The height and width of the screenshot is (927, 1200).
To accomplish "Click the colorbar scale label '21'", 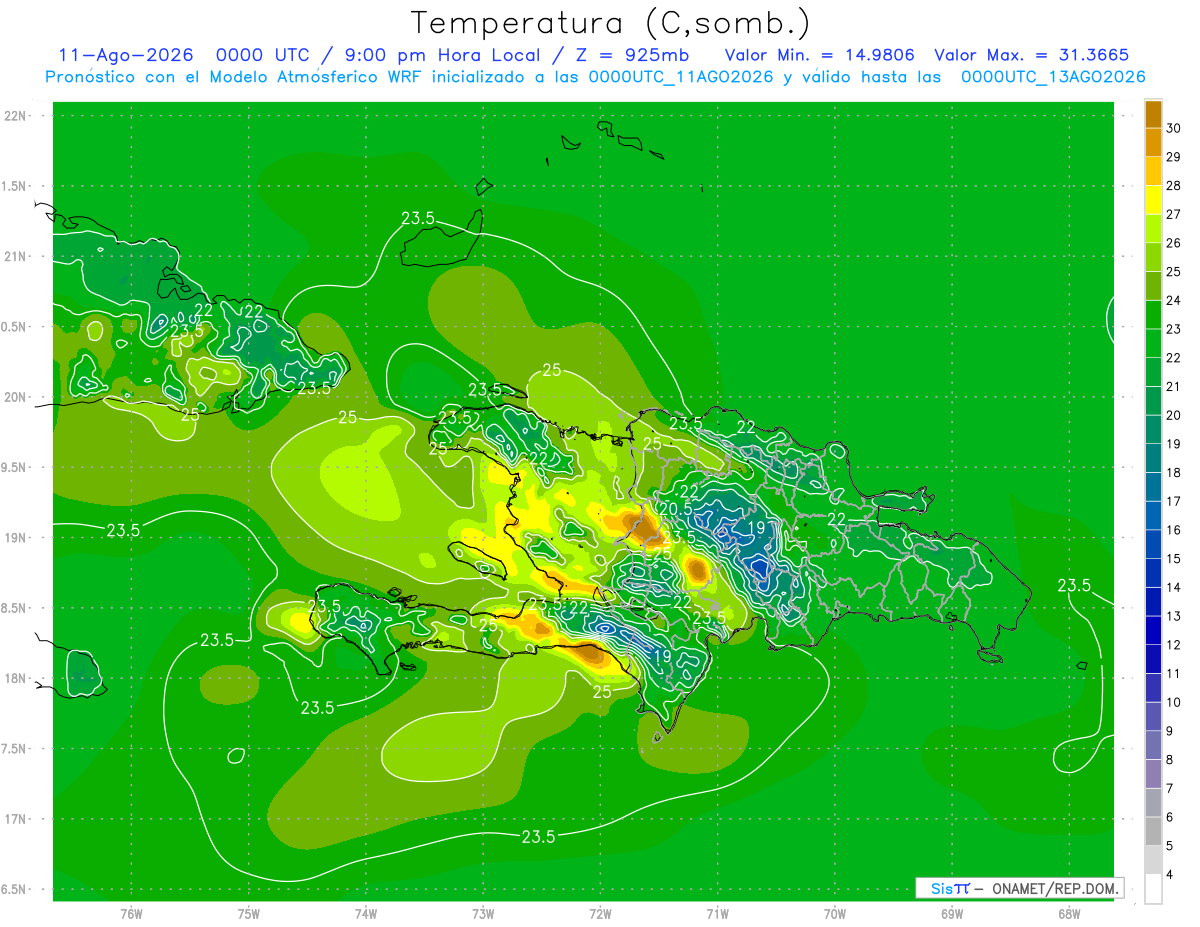I will (x=1174, y=387).
